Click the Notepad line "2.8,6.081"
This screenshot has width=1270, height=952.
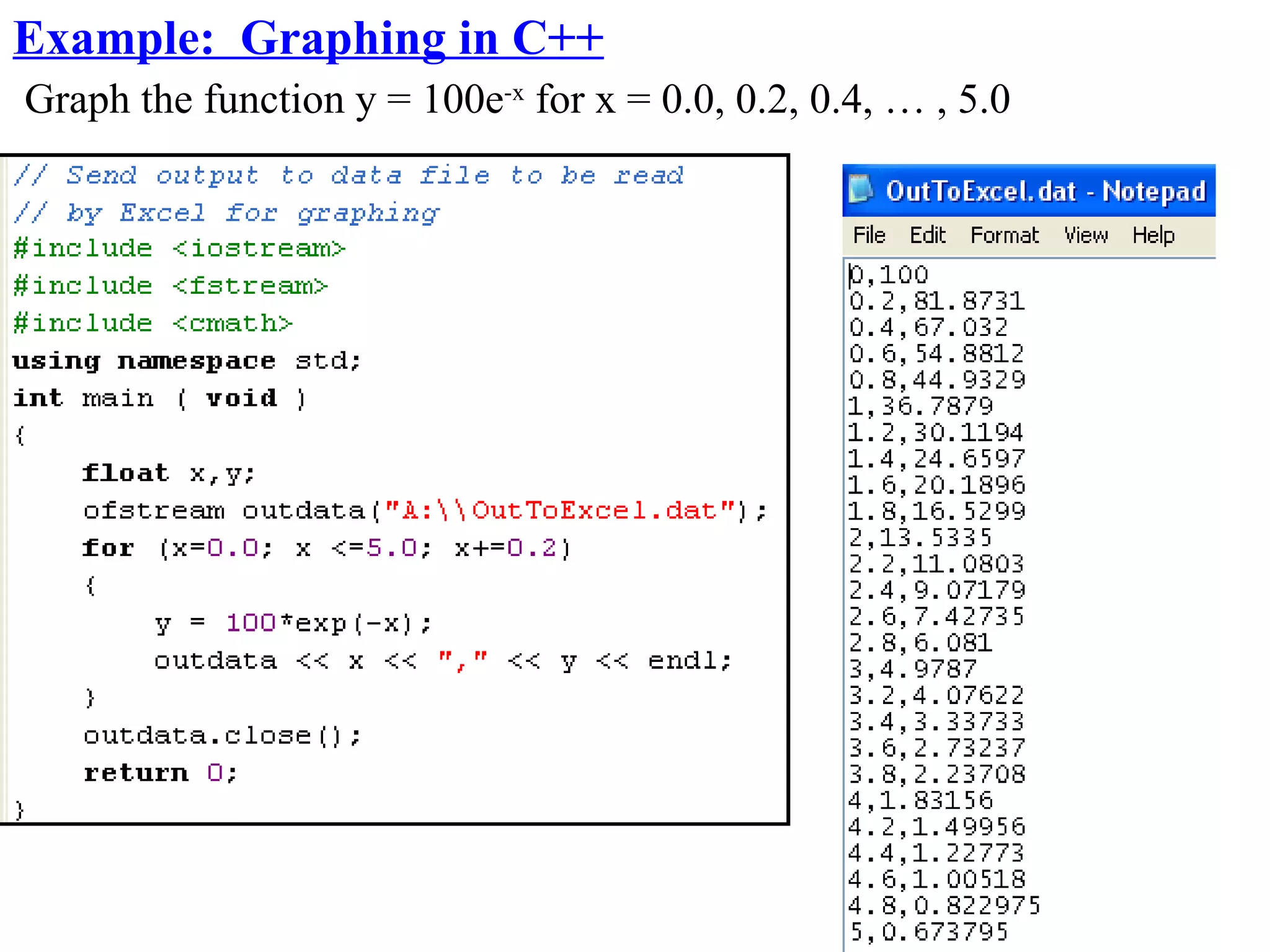click(921, 643)
